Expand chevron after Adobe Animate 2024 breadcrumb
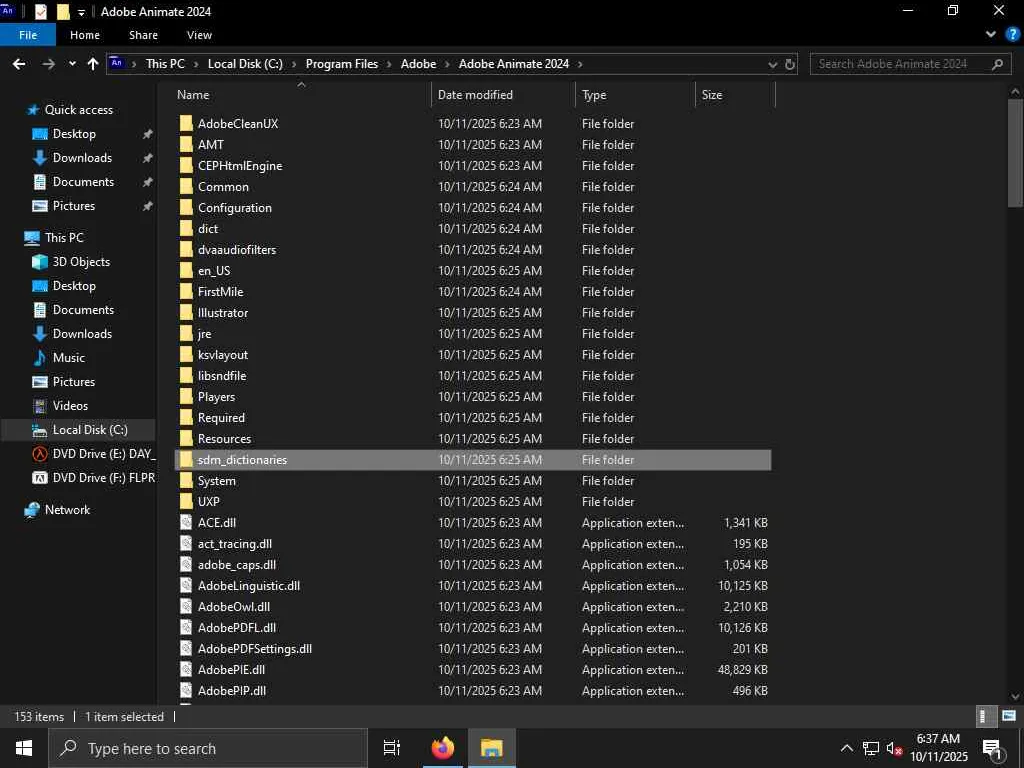 (579, 64)
